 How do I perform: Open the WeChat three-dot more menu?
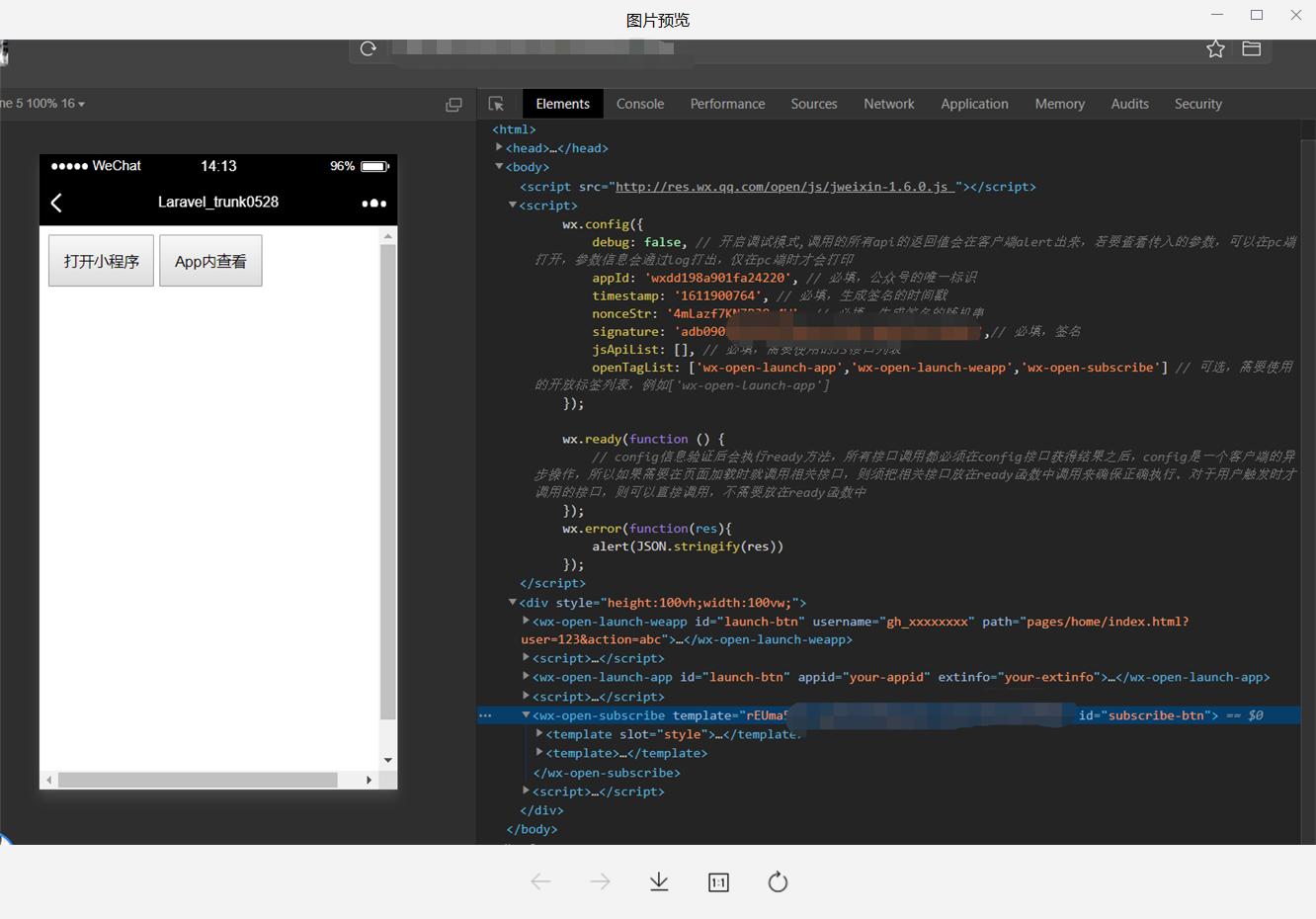[373, 203]
